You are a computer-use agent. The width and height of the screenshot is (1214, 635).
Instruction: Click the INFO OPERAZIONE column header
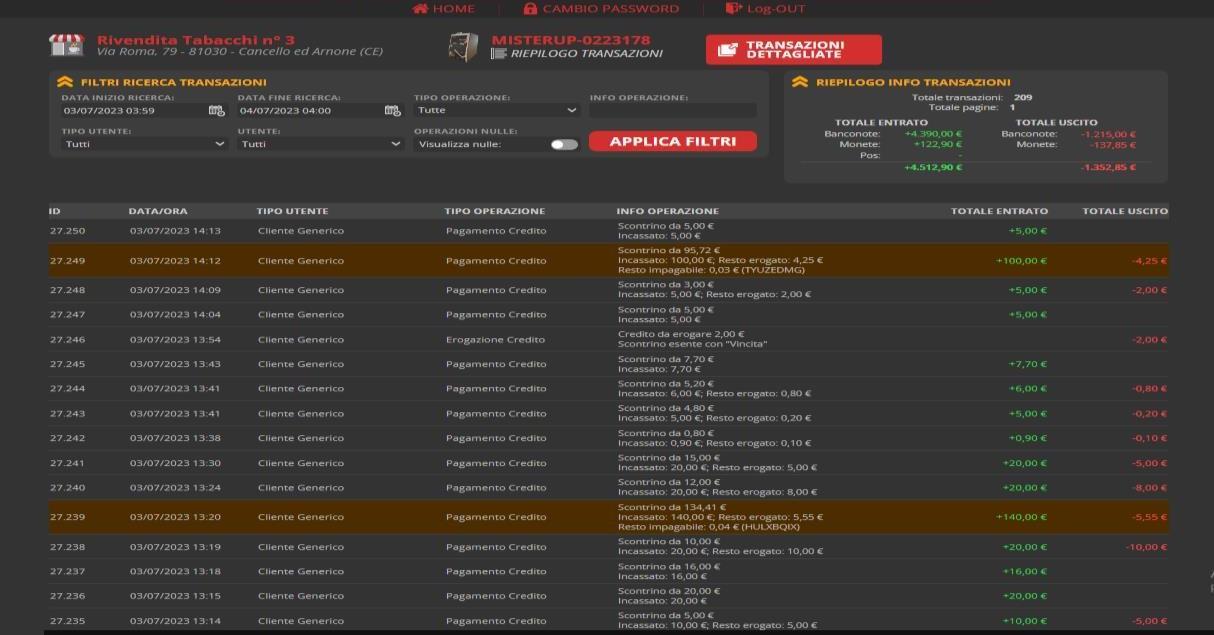coord(668,211)
